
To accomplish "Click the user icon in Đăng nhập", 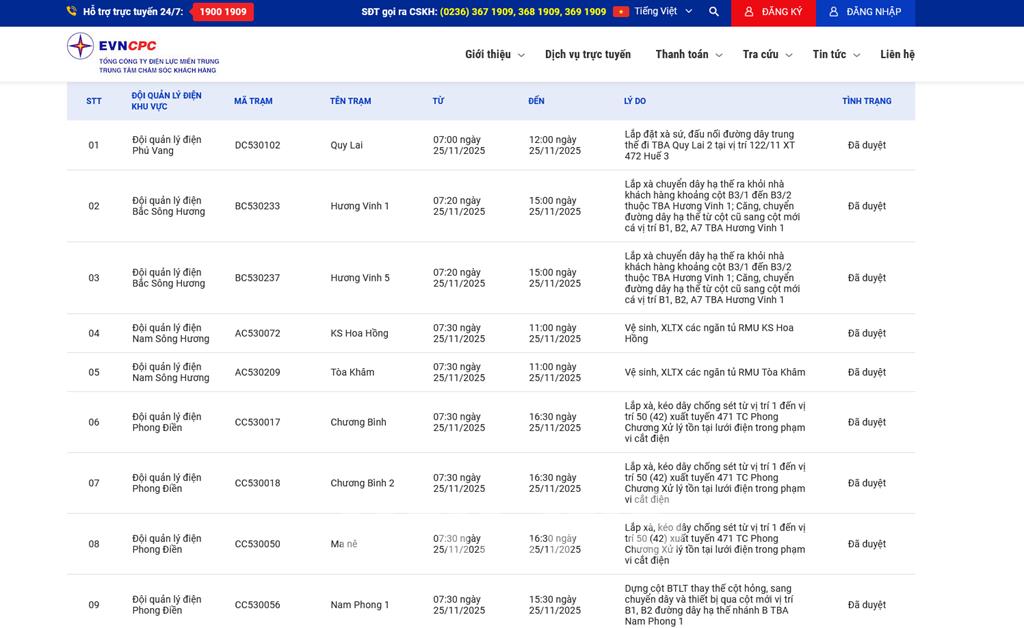I will pyautogui.click(x=834, y=12).
